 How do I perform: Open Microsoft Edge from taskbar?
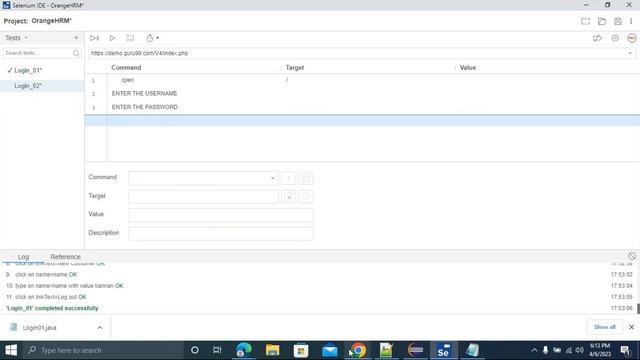pos(244,350)
